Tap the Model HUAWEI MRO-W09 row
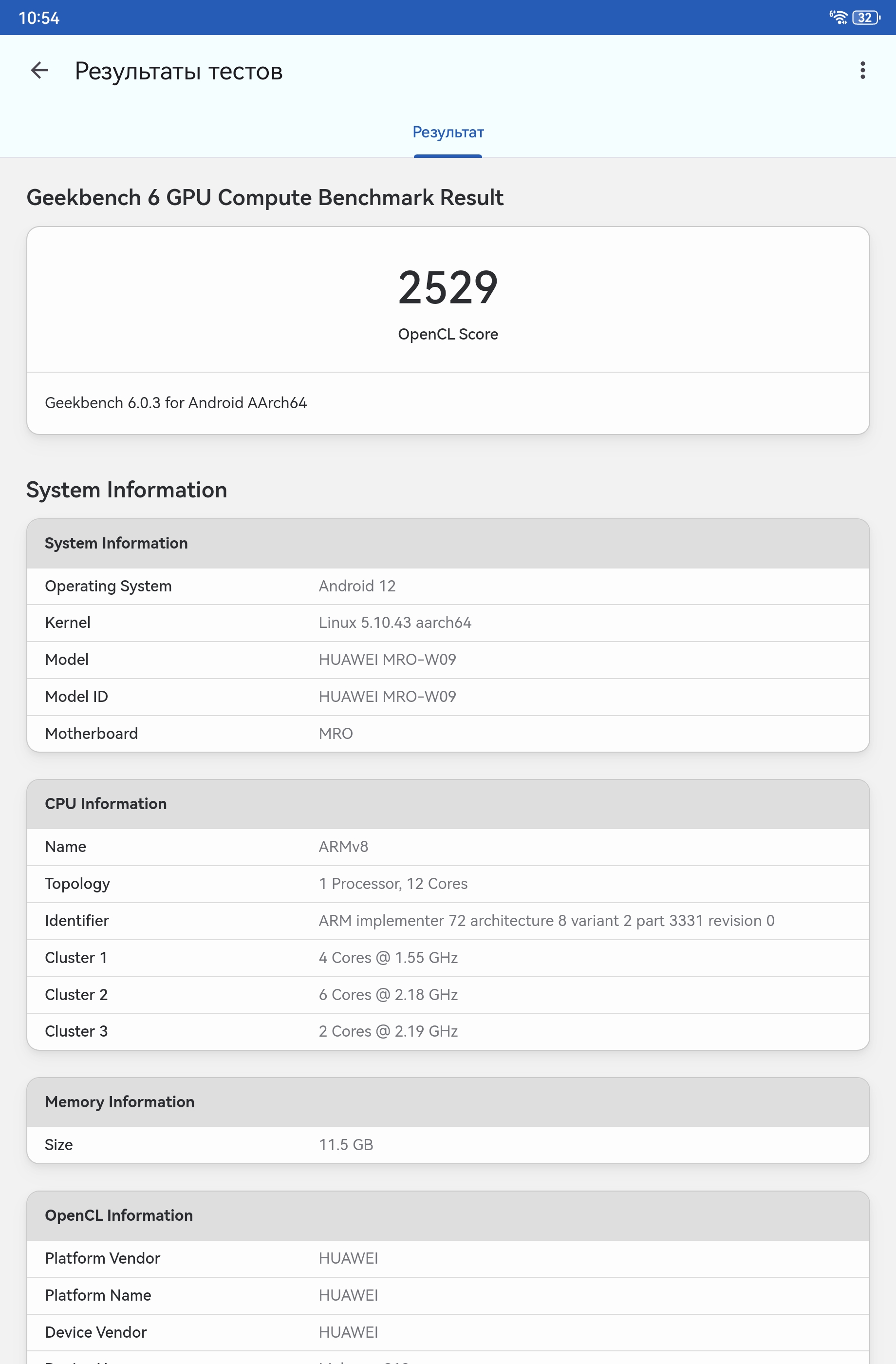 tap(448, 660)
